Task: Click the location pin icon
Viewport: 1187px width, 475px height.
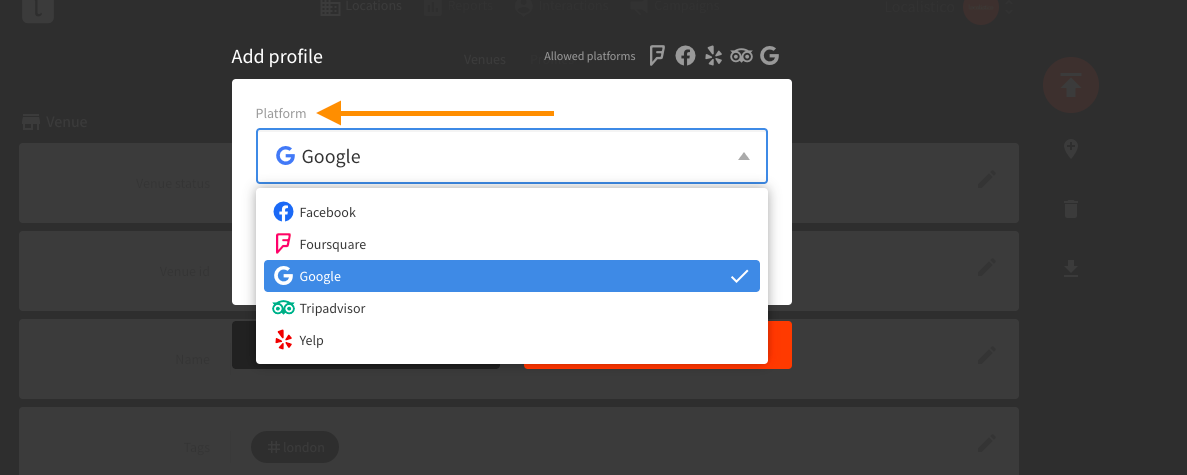Action: (1070, 149)
